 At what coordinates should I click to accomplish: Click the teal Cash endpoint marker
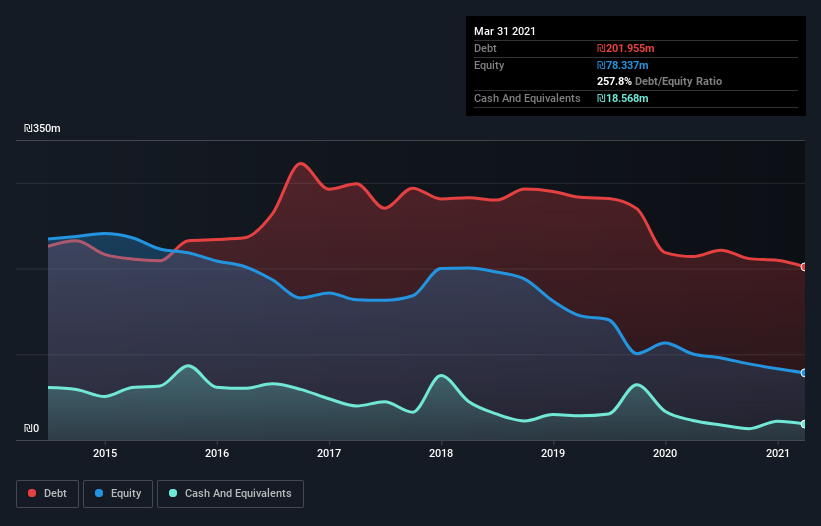[804, 424]
